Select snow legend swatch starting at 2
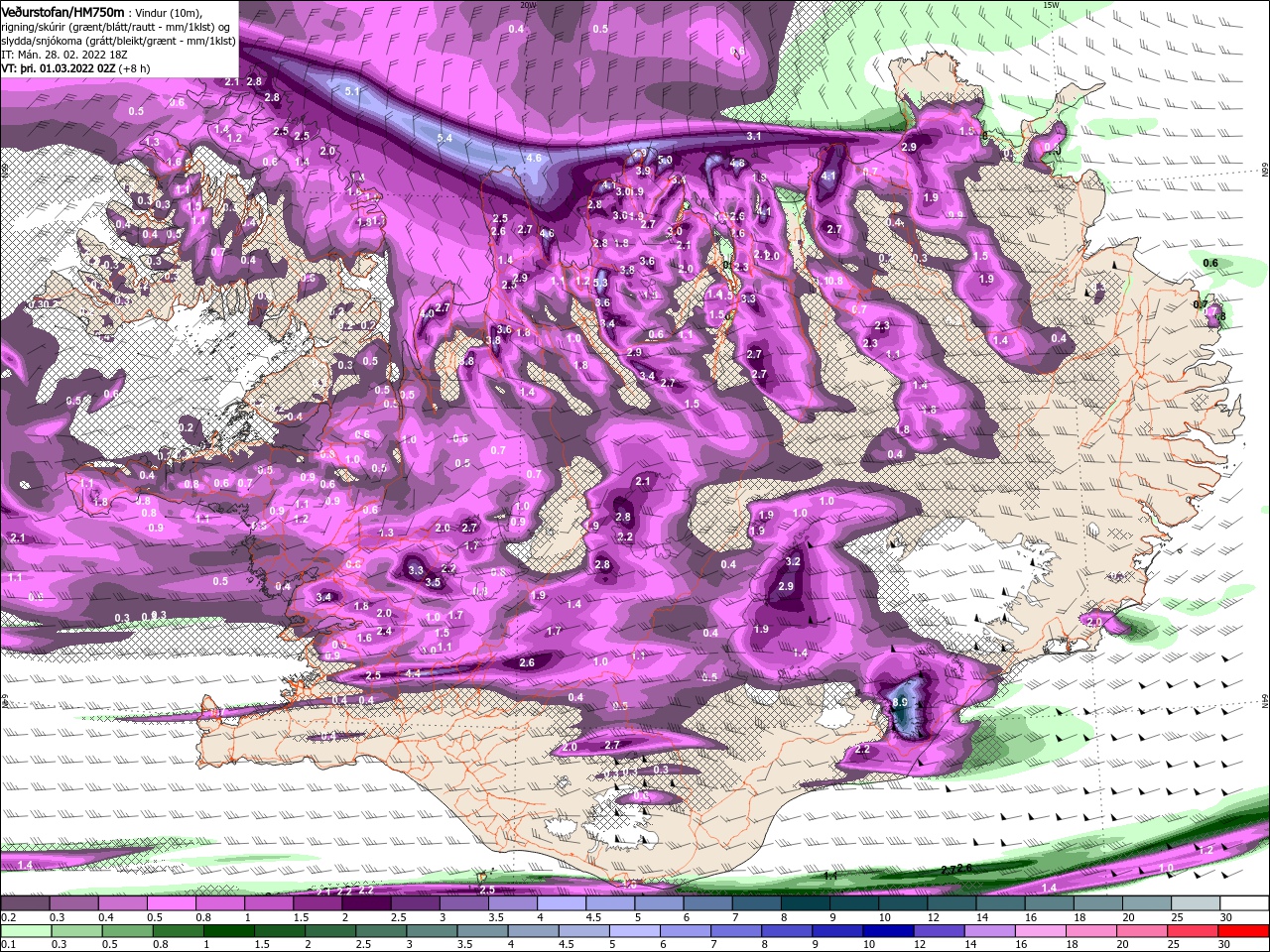The height and width of the screenshot is (952, 1270). [366, 902]
